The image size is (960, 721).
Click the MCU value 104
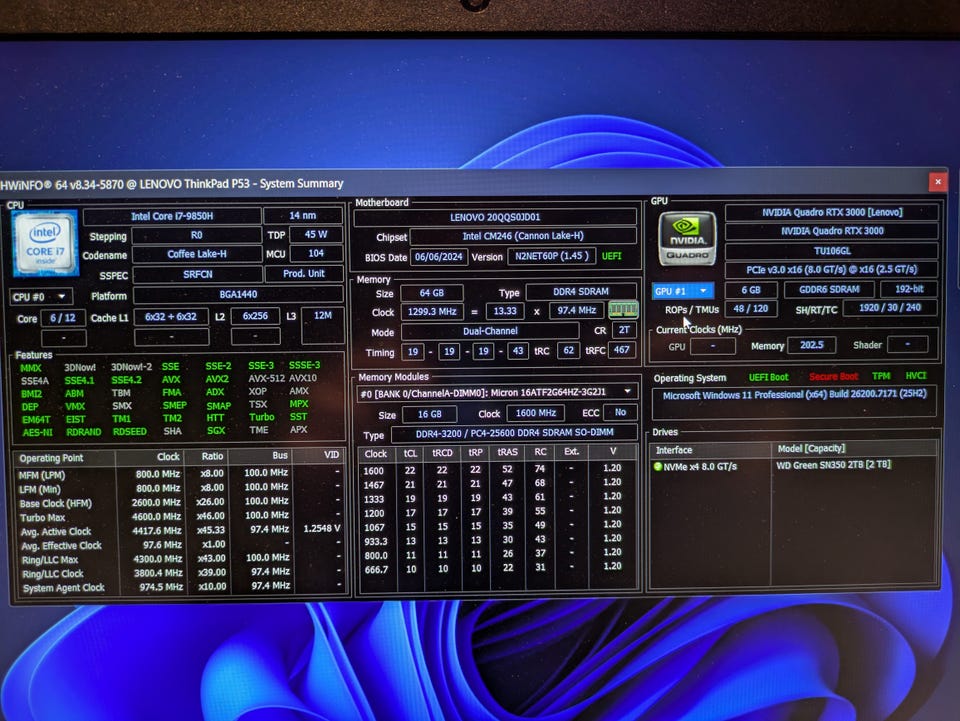point(316,253)
